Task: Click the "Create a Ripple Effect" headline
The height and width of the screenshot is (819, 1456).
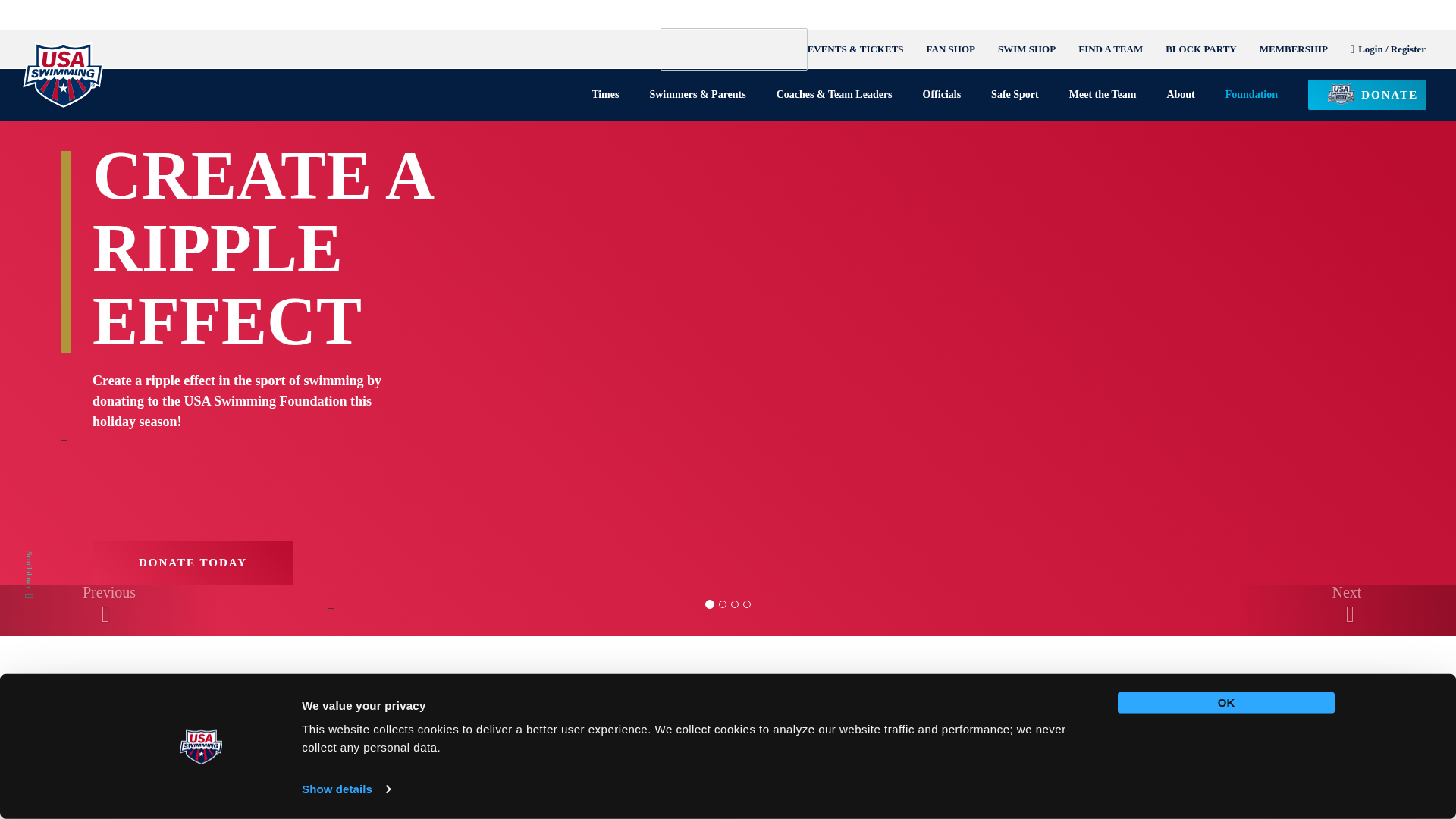Action: [263, 248]
